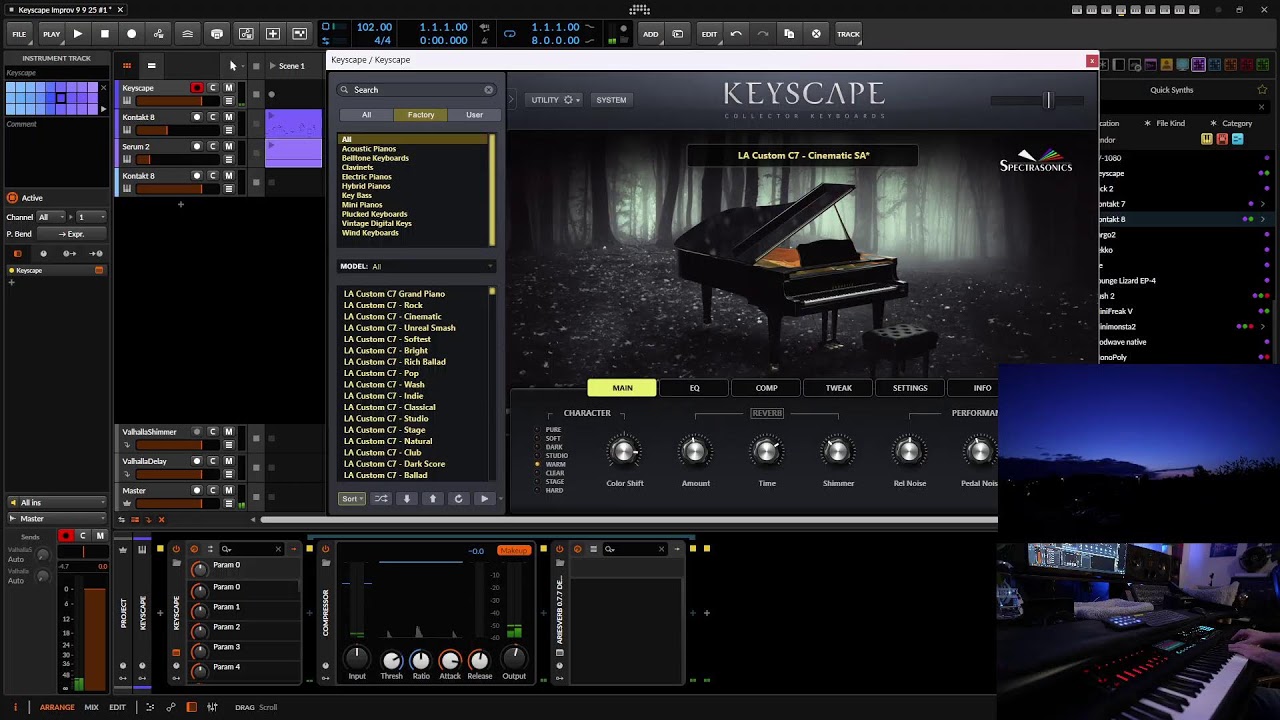Open the UTILITY menu in Keyscape
The height and width of the screenshot is (720, 1280).
pyautogui.click(x=555, y=100)
